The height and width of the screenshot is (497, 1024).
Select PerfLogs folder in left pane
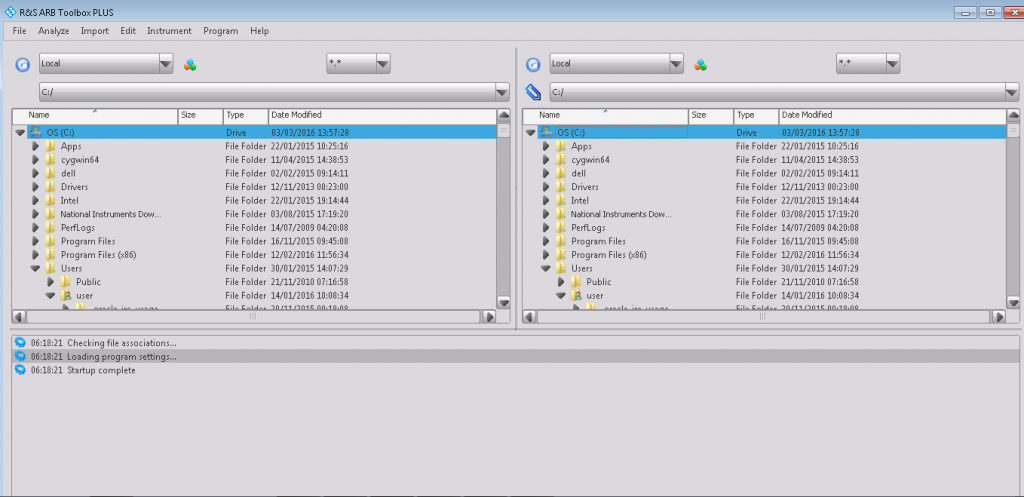[x=78, y=228]
